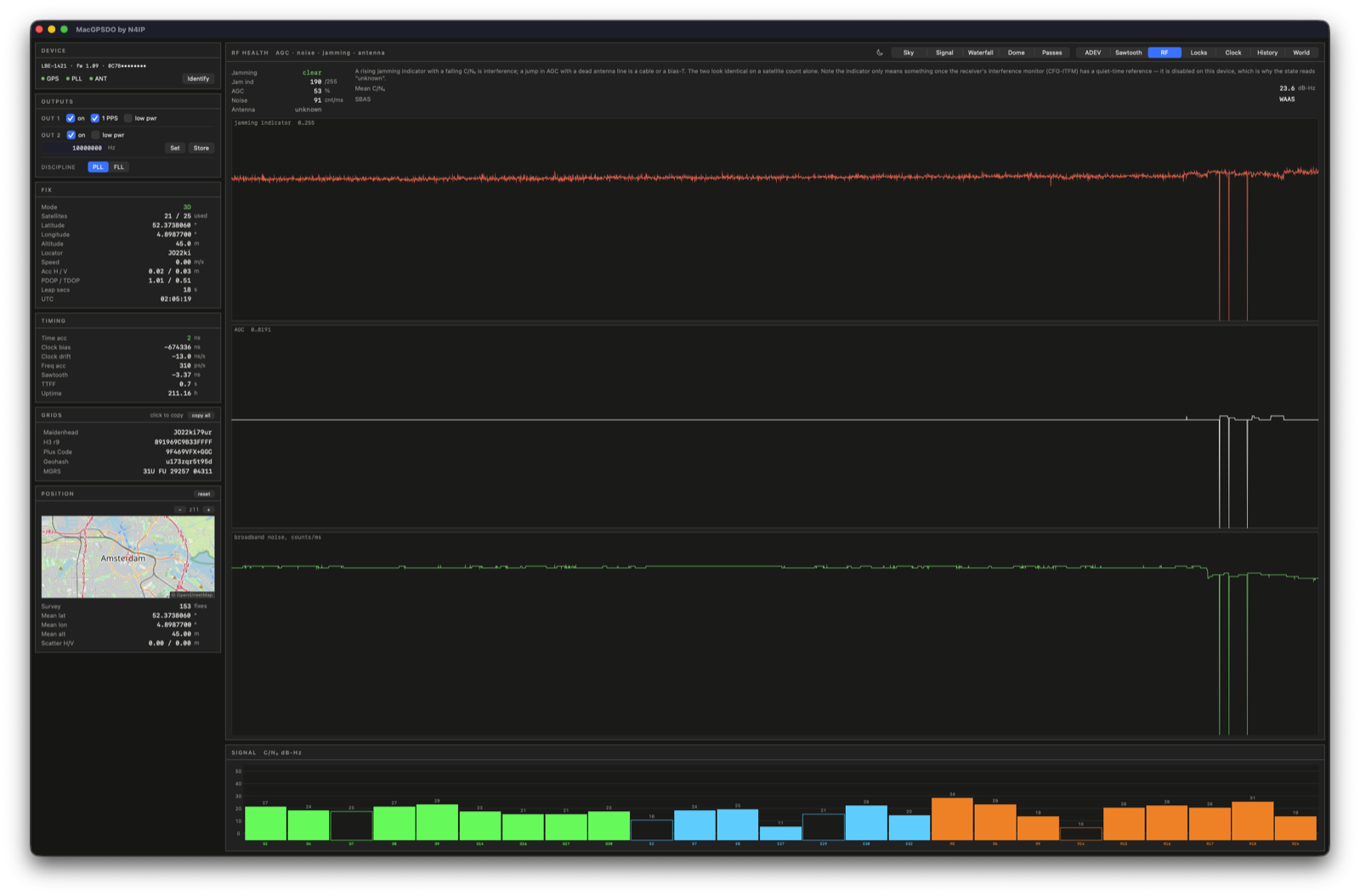The width and height of the screenshot is (1360, 896).
Task: Zoom out the position map with minus
Action: click(180, 510)
